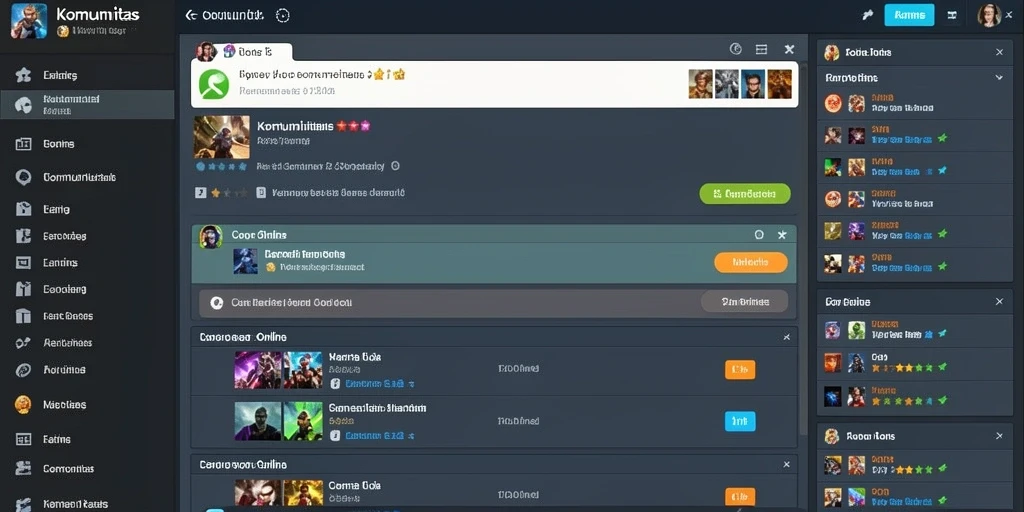
Task: Click the Komunitas app logo image
Action: 29,20
